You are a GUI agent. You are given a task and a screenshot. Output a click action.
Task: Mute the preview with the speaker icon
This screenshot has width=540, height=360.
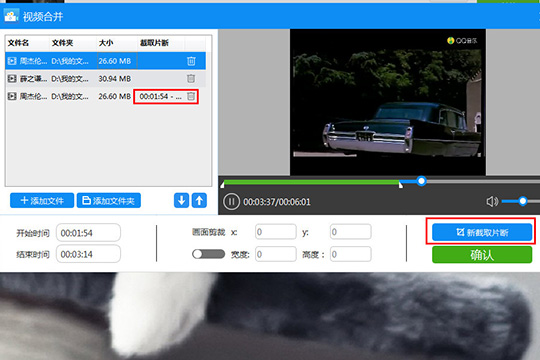(492, 201)
